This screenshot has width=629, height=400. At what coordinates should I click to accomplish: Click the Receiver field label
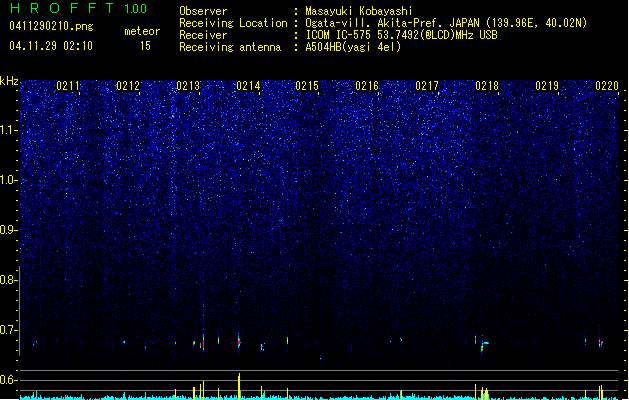tap(203, 35)
